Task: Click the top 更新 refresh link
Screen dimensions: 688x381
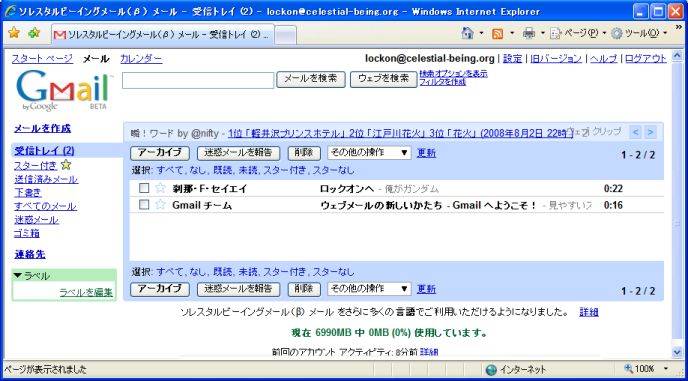Action: click(426, 153)
